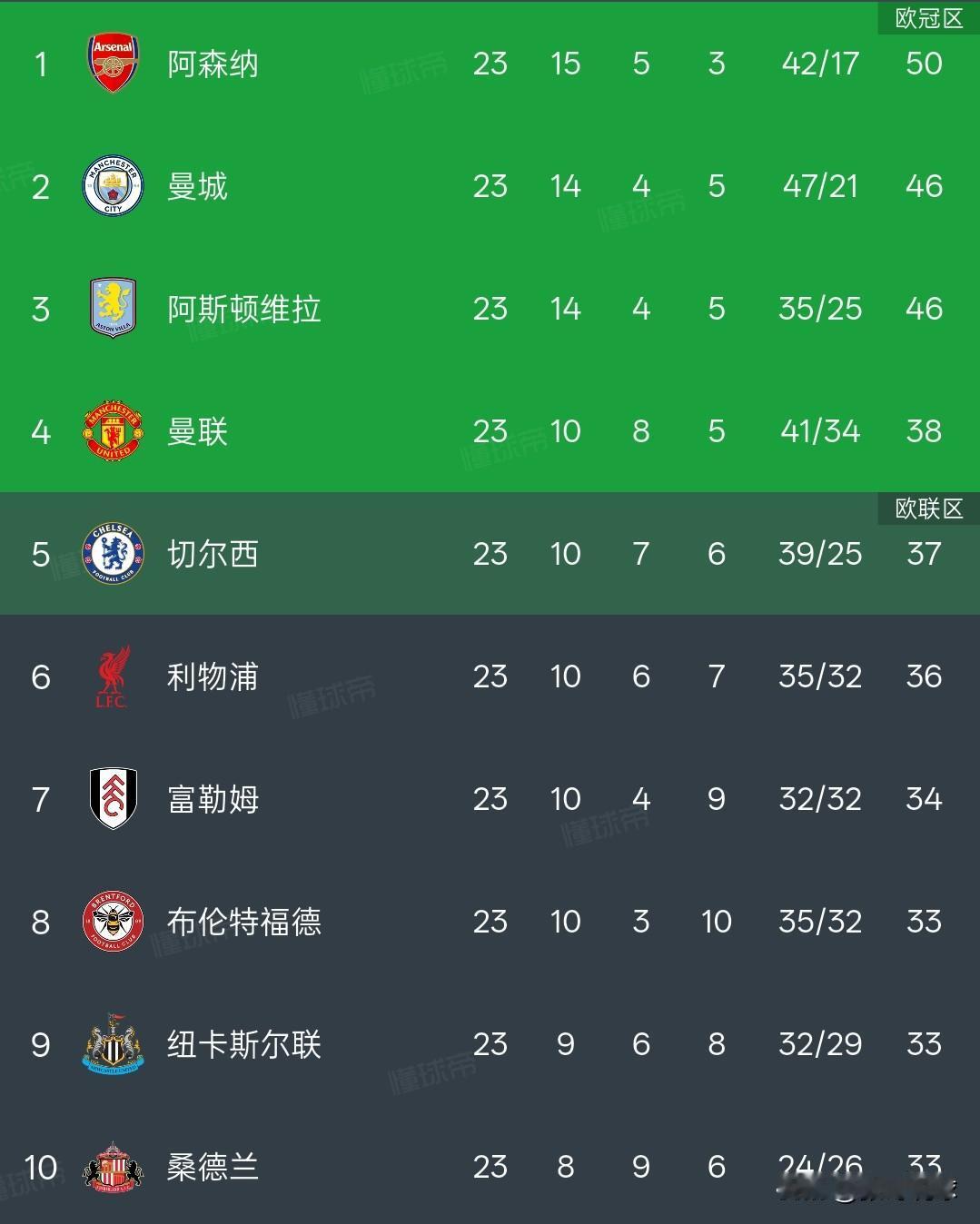Click the 阿斯顿维拉 team name
Screen dimensions: 980x1224
[x=243, y=310]
